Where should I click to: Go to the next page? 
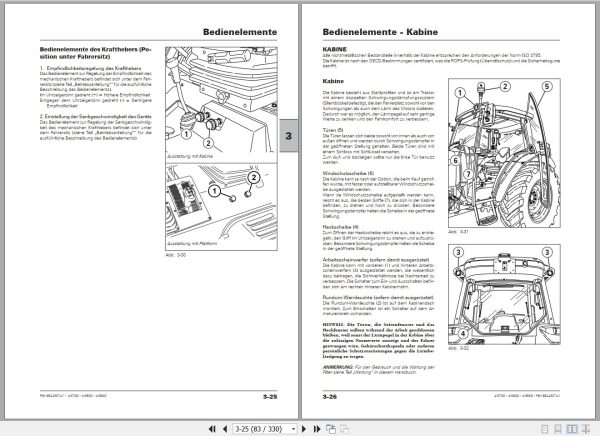(304, 429)
